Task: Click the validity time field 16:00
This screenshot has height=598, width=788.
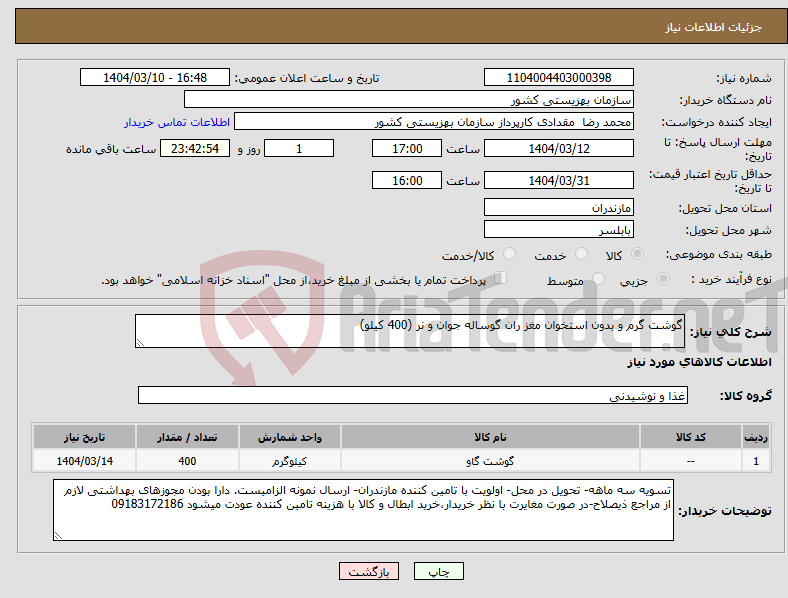Action: [x=407, y=180]
